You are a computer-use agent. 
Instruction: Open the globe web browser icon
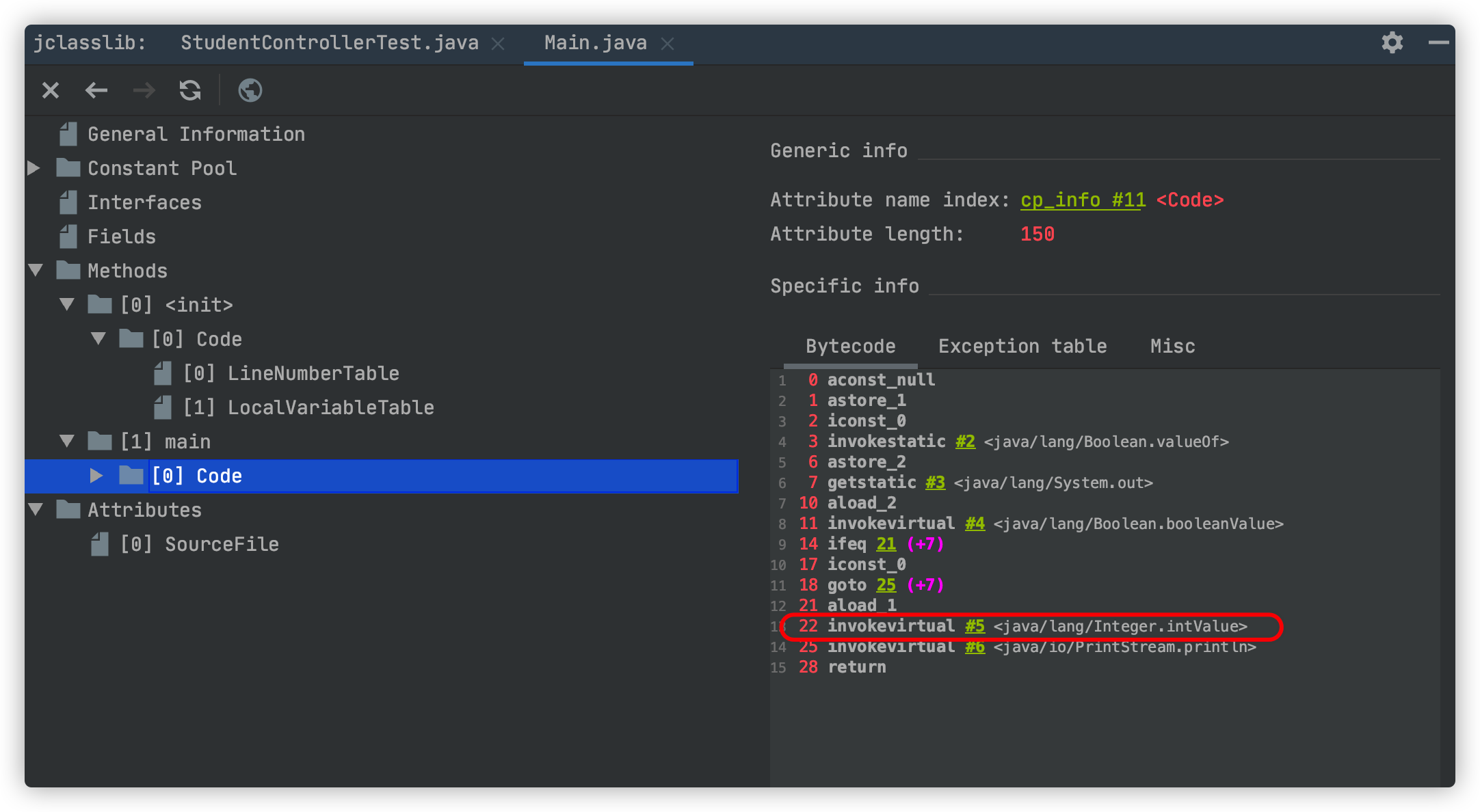coord(250,90)
